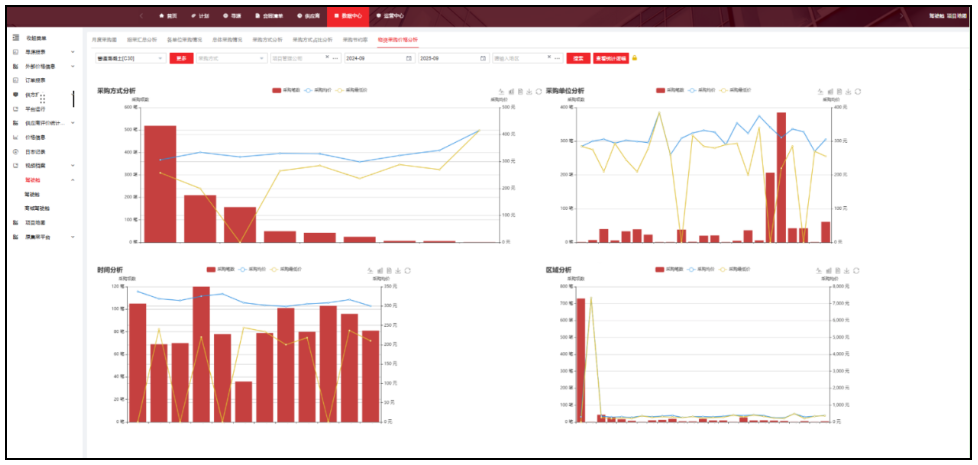
Task: Toggle blue 采购均价 legend in 采购单位分析
Action: click(x=702, y=90)
